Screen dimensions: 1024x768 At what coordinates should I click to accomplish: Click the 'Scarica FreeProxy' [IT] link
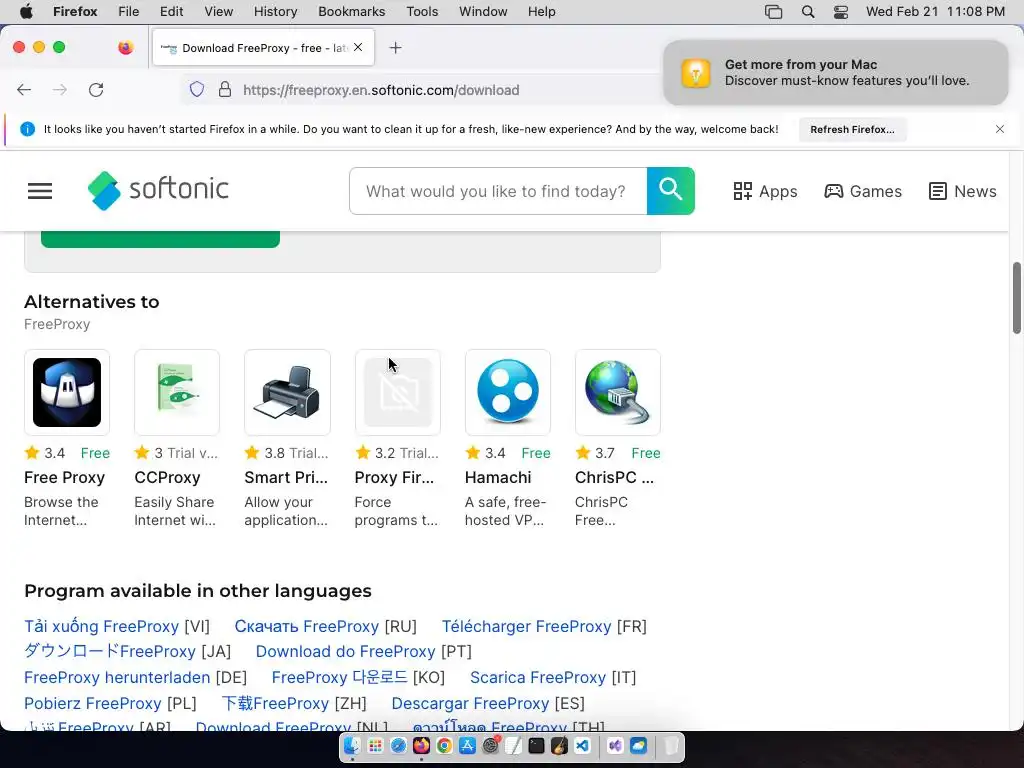pos(538,677)
